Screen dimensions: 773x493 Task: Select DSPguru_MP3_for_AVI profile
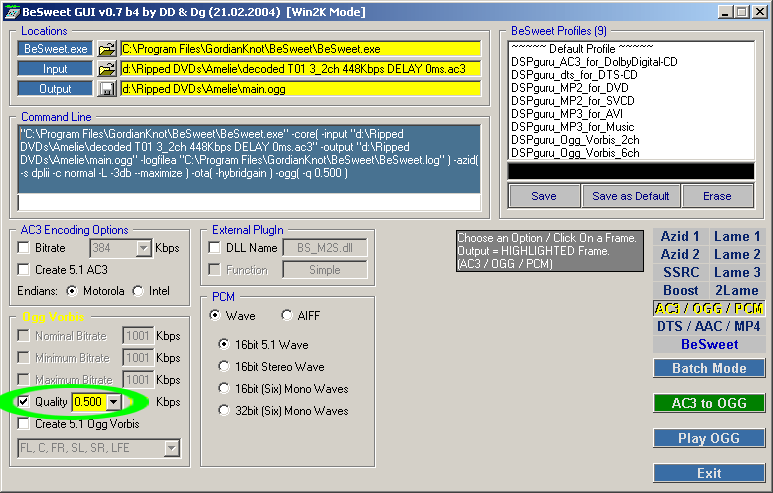click(x=567, y=114)
